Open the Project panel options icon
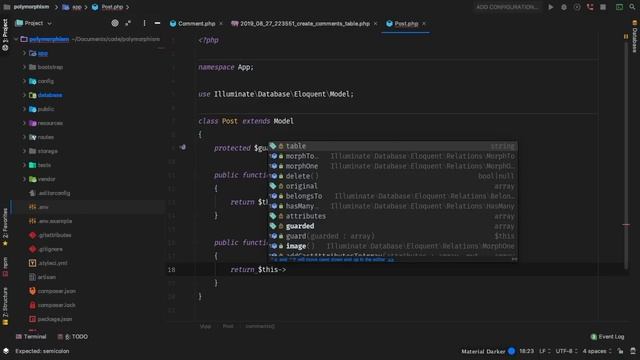 pos(144,23)
